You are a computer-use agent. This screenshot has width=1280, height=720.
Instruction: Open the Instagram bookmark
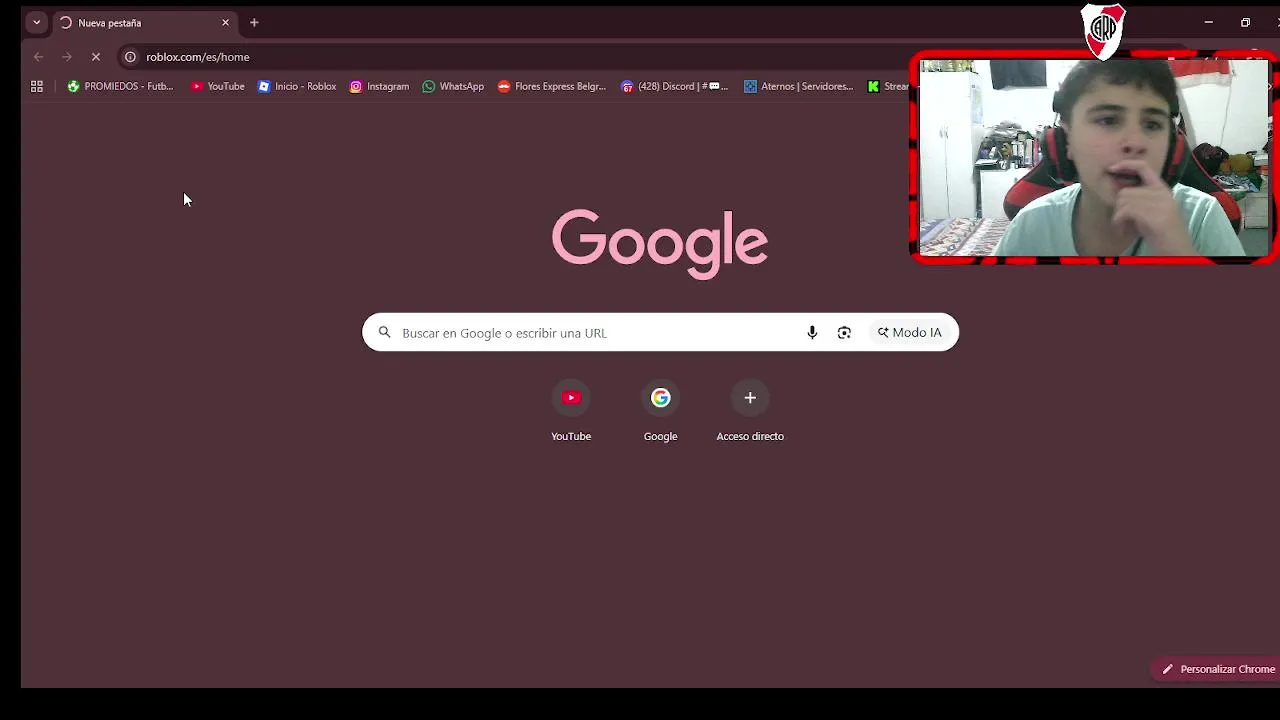379,86
